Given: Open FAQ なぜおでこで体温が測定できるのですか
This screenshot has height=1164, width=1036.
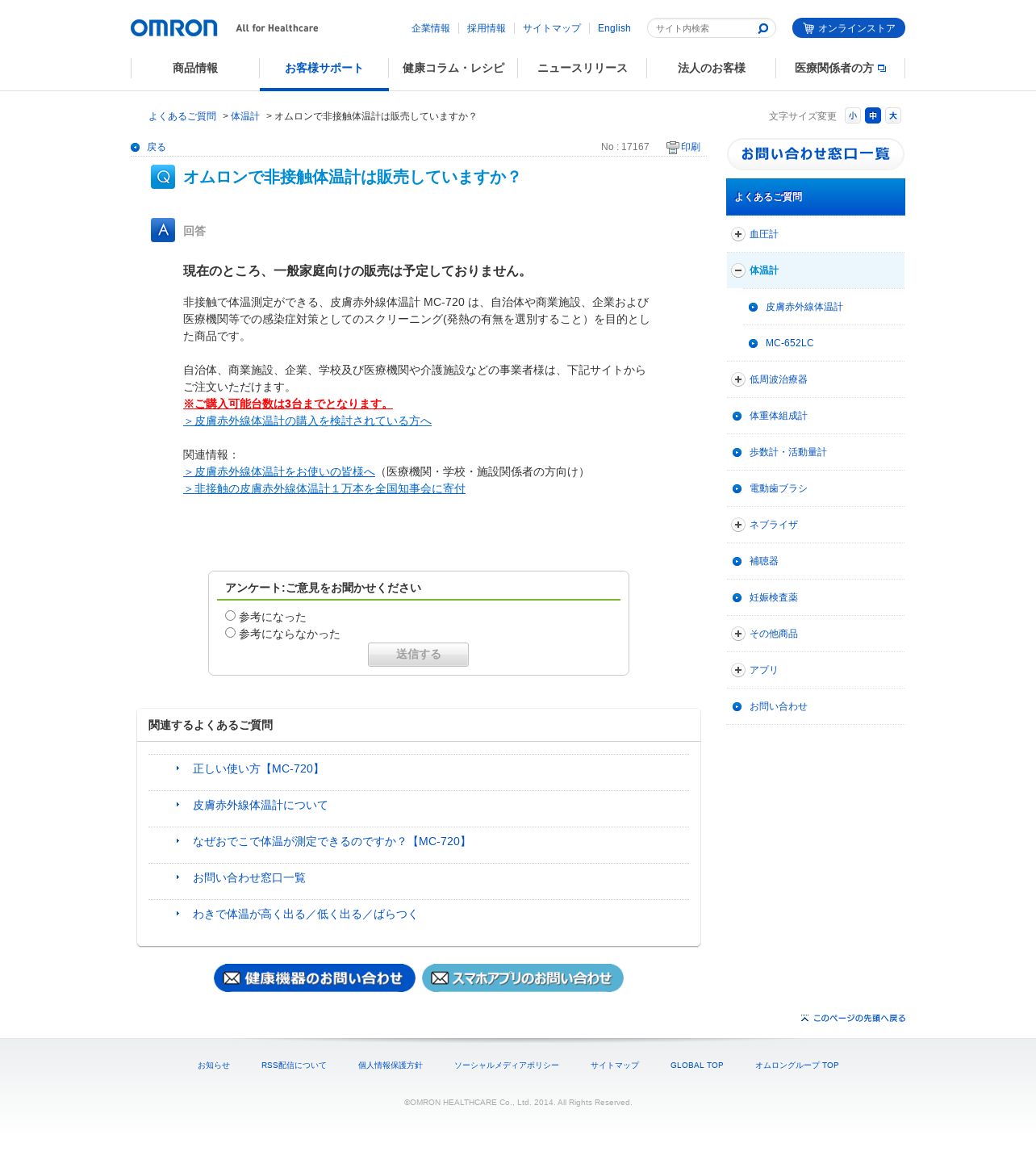Looking at the screenshot, I should [x=332, y=841].
